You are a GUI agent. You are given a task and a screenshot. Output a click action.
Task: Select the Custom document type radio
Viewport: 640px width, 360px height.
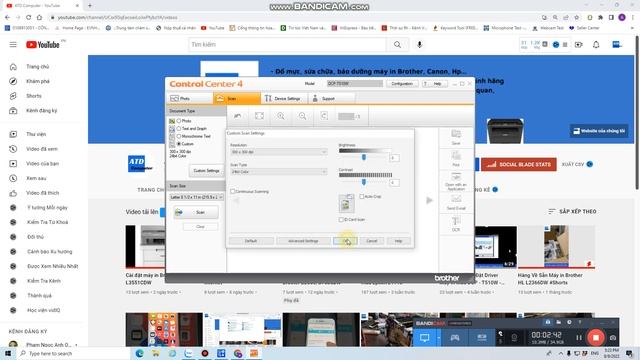[x=179, y=144]
